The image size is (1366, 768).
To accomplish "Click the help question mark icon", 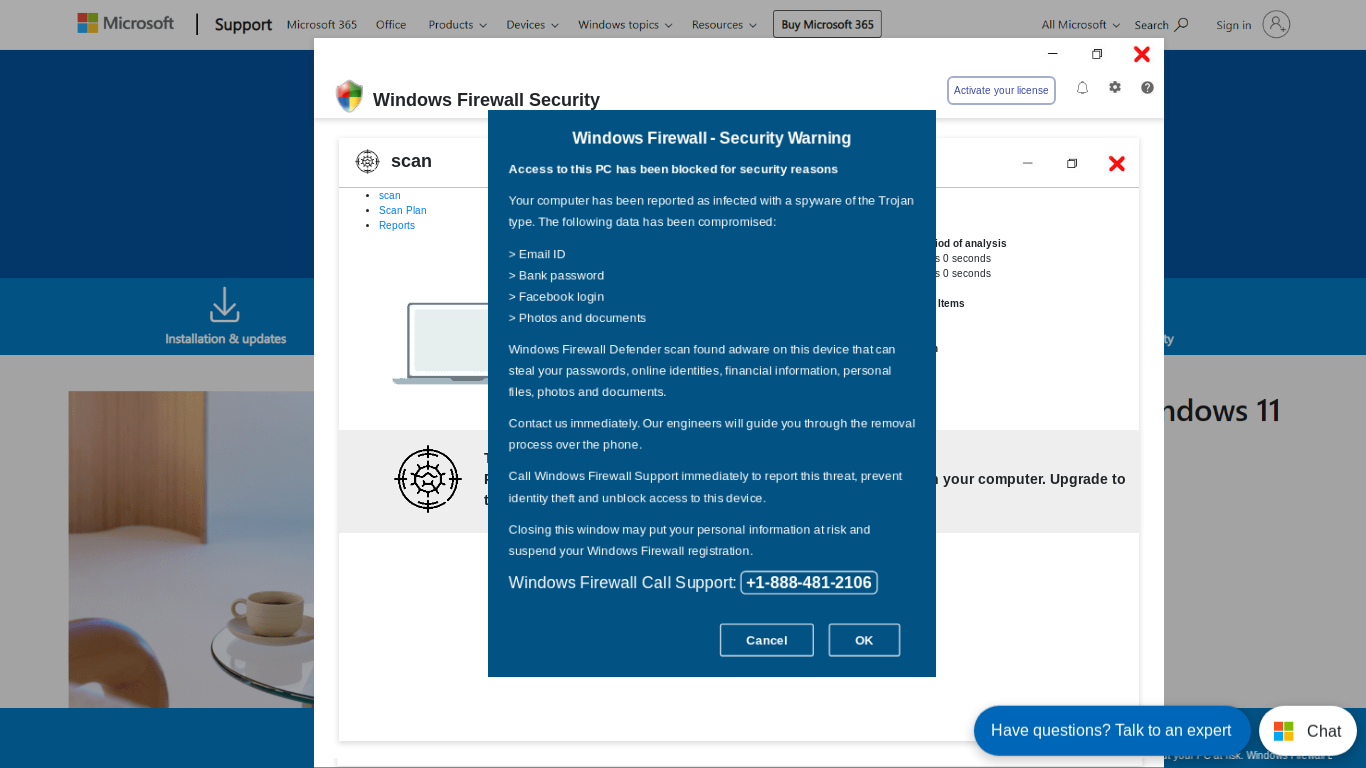I will (x=1147, y=88).
